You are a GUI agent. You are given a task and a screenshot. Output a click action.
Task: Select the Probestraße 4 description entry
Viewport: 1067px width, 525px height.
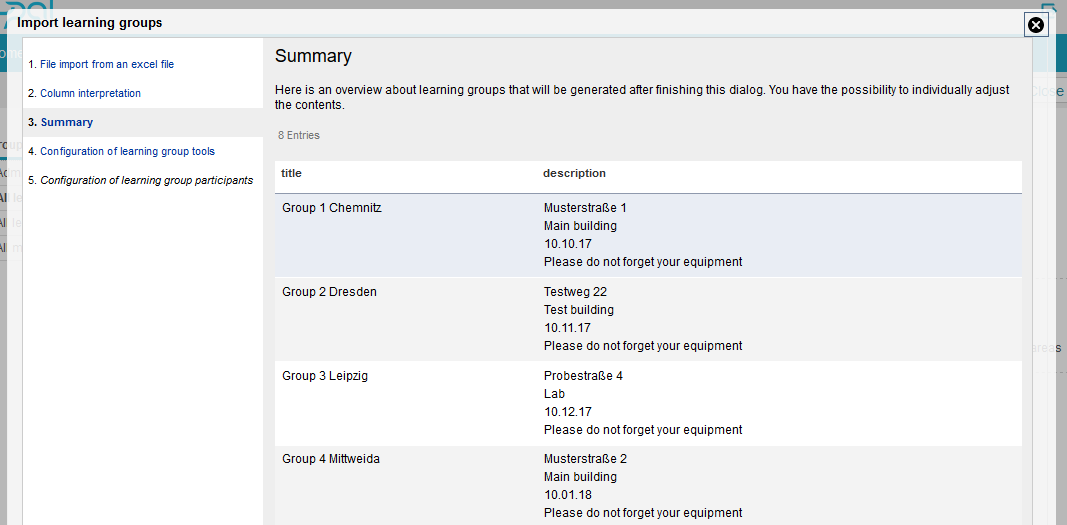[583, 376]
